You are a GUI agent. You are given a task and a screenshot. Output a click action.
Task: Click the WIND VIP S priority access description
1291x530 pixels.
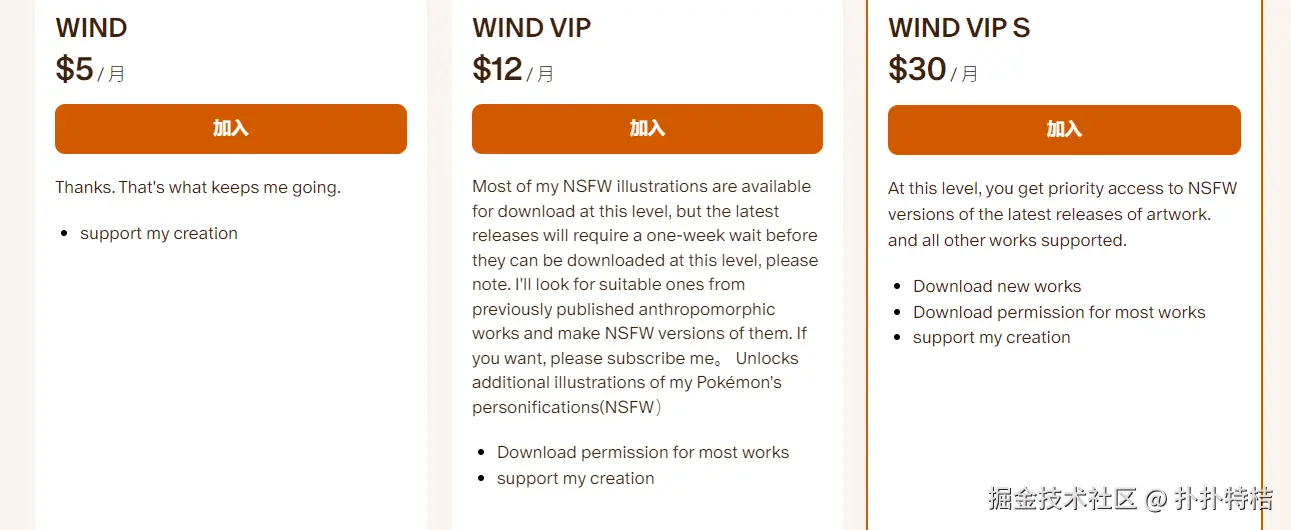pos(1062,201)
